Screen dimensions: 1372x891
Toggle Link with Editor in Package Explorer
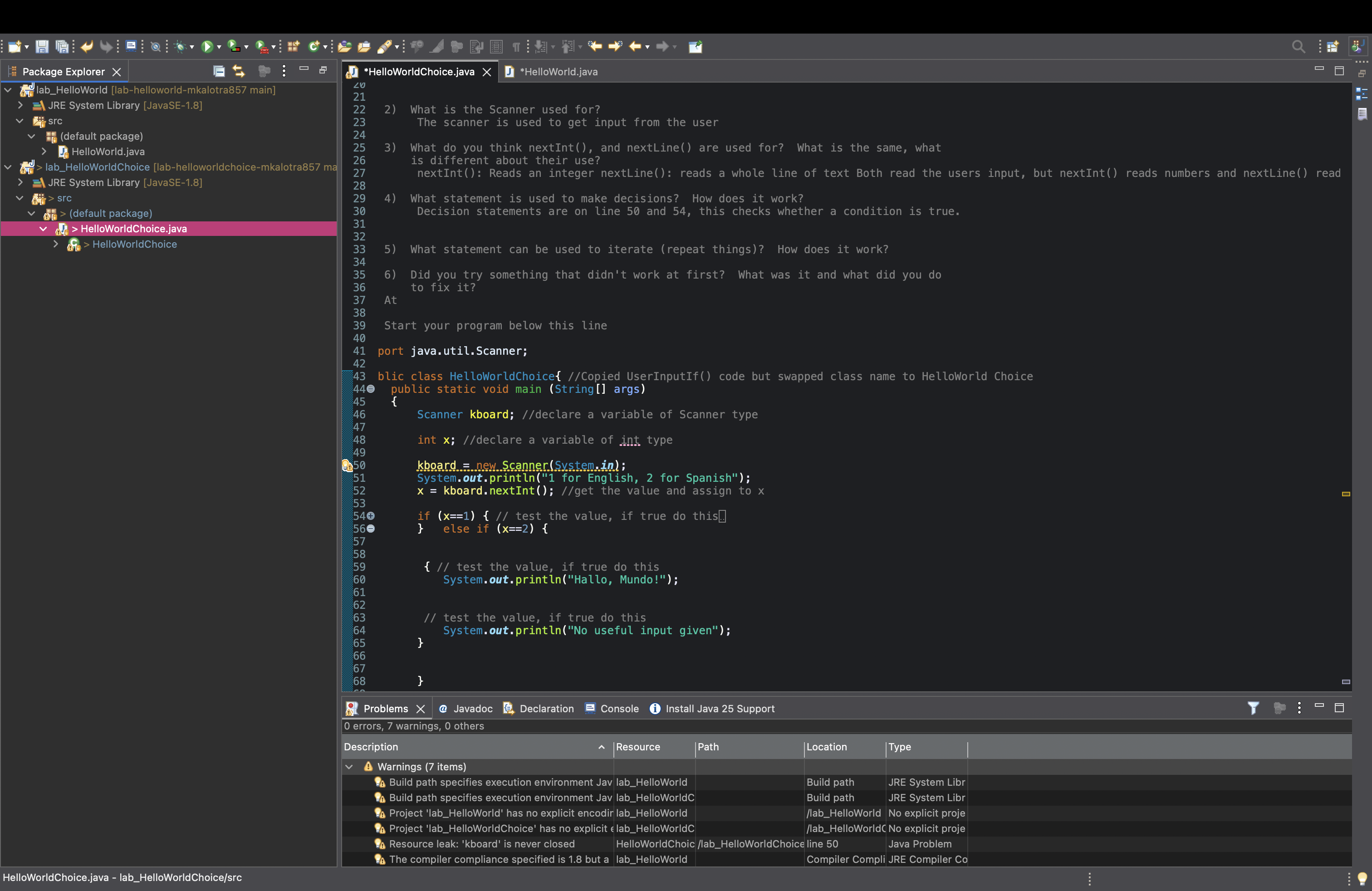coord(239,72)
